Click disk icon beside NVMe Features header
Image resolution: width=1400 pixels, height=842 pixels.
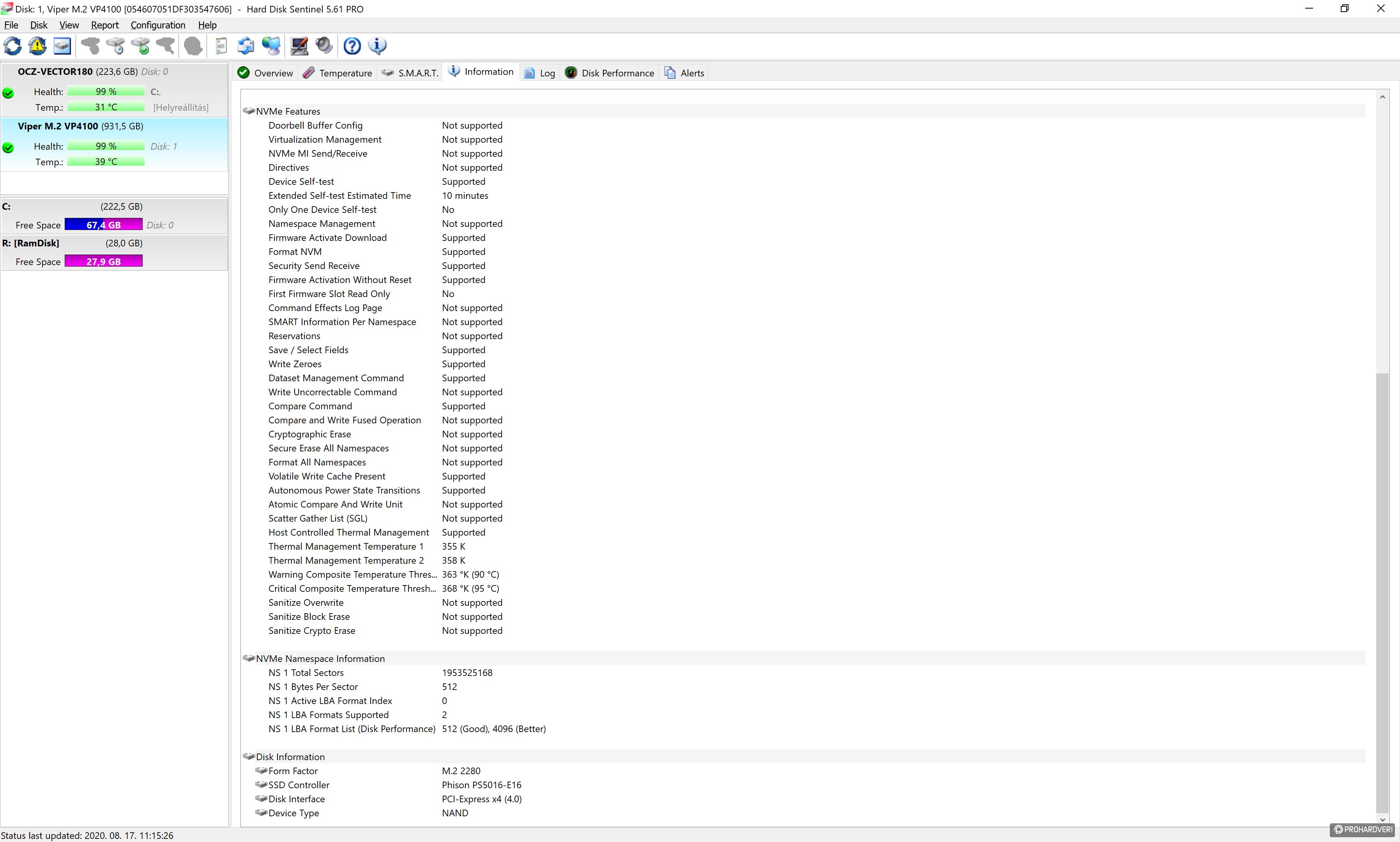pos(248,111)
